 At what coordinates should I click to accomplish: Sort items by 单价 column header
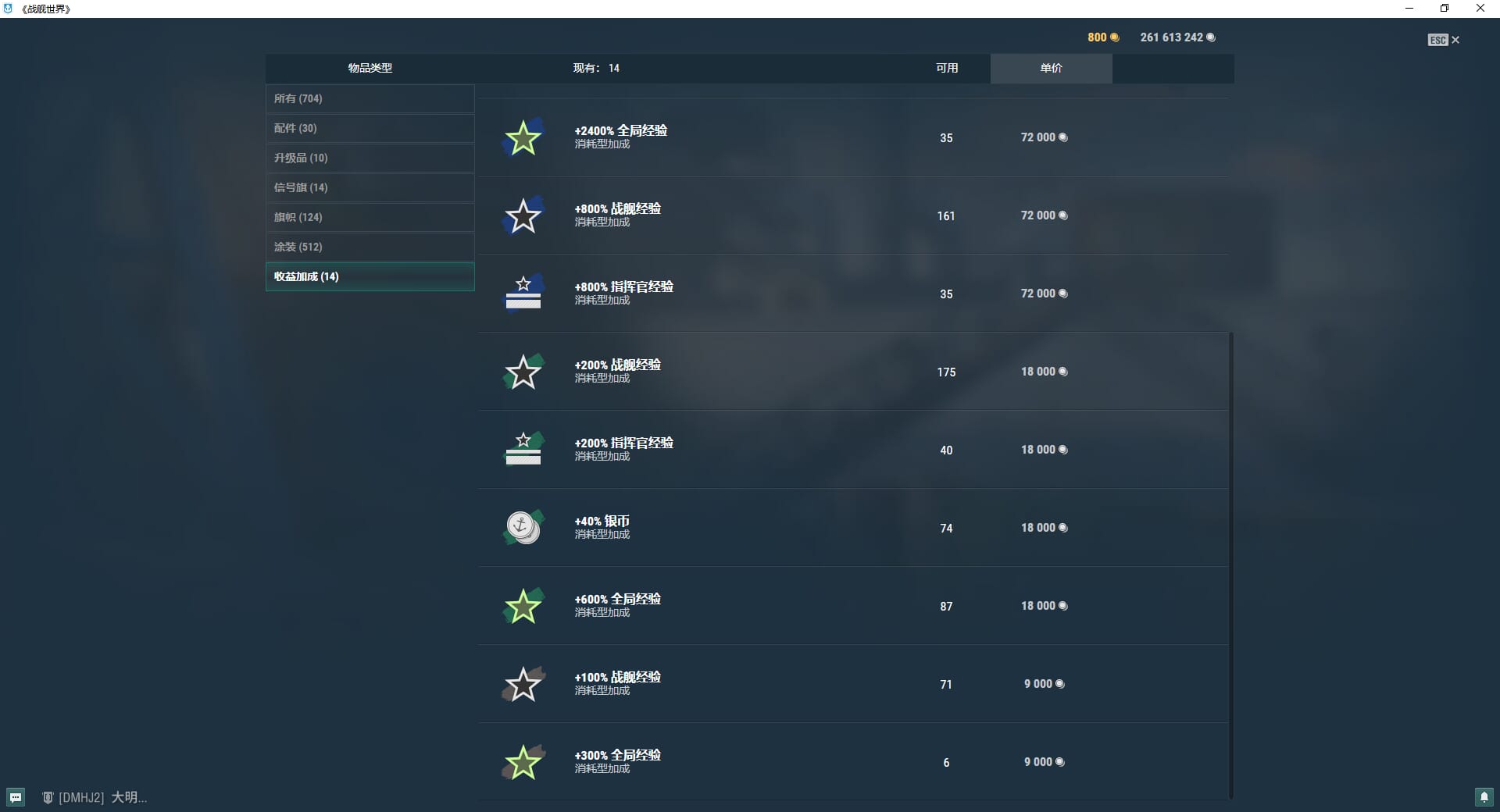pyautogui.click(x=1051, y=68)
